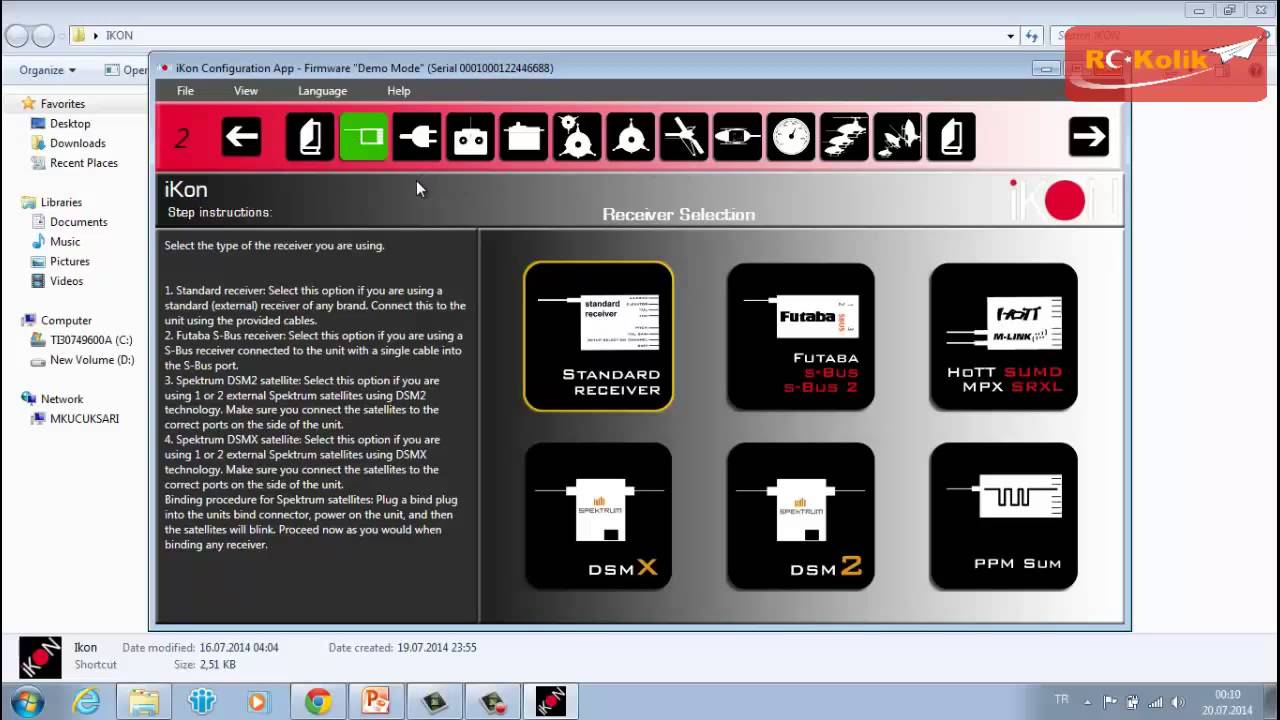Choose the Spektrum DSMX satellite option
The image size is (1280, 720).
coord(599,516)
